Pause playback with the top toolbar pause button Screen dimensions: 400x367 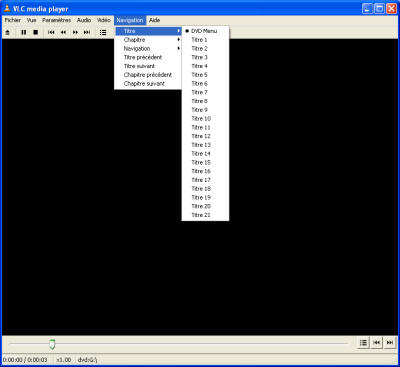coord(24,32)
